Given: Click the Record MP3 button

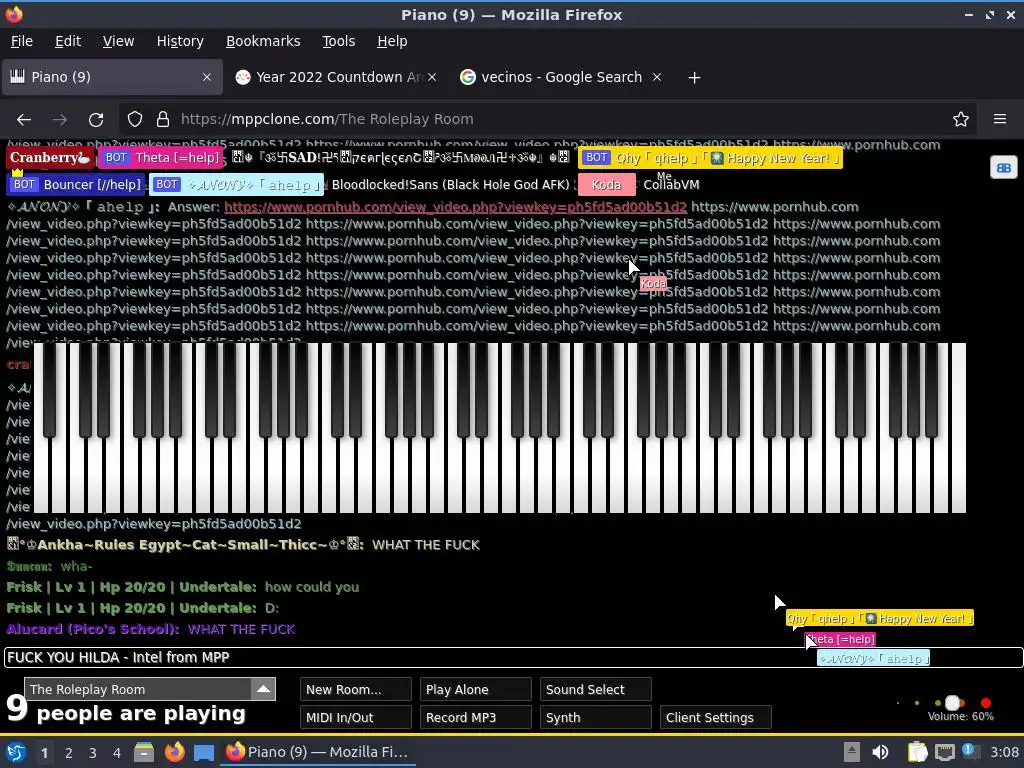Looking at the screenshot, I should pyautogui.click(x=475, y=717).
